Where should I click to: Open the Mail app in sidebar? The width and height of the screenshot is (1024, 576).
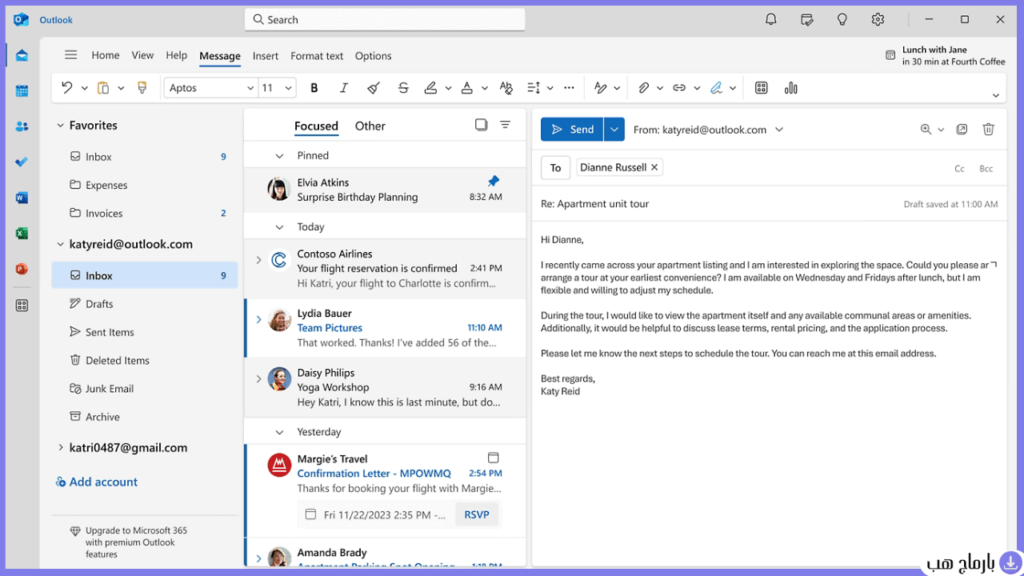tap(22, 56)
